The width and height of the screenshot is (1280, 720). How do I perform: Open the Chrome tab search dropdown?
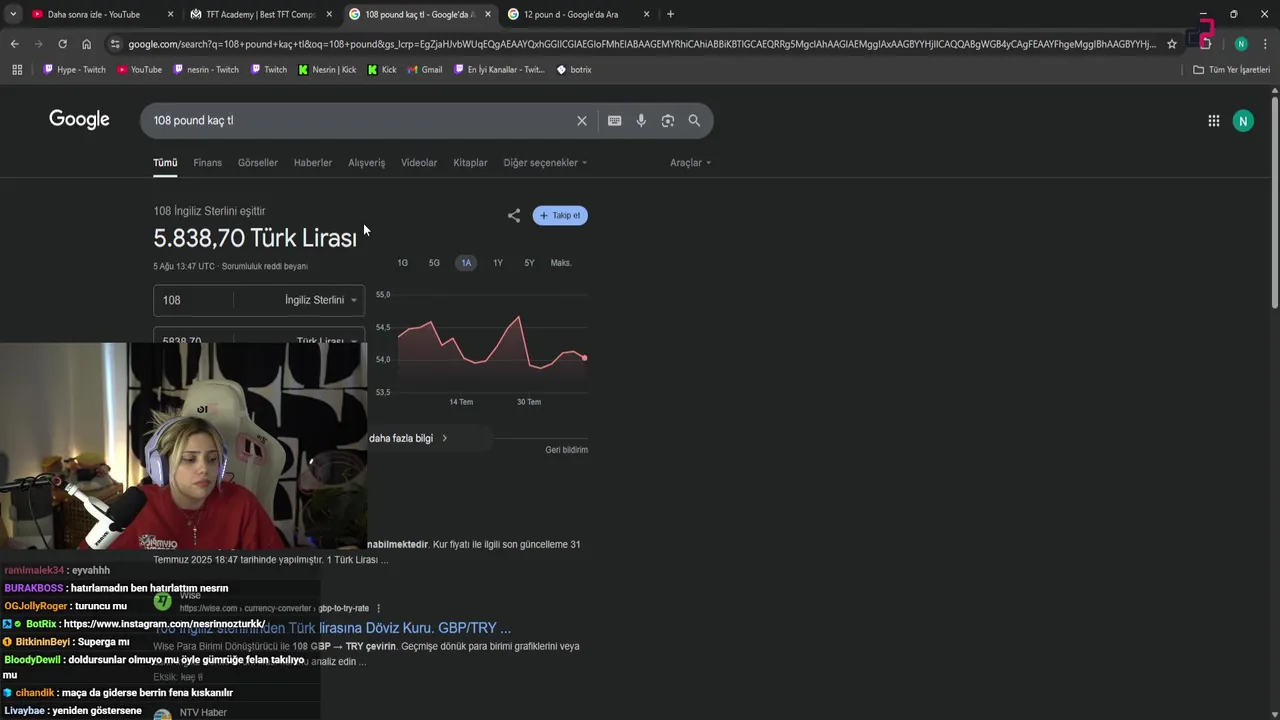click(12, 14)
